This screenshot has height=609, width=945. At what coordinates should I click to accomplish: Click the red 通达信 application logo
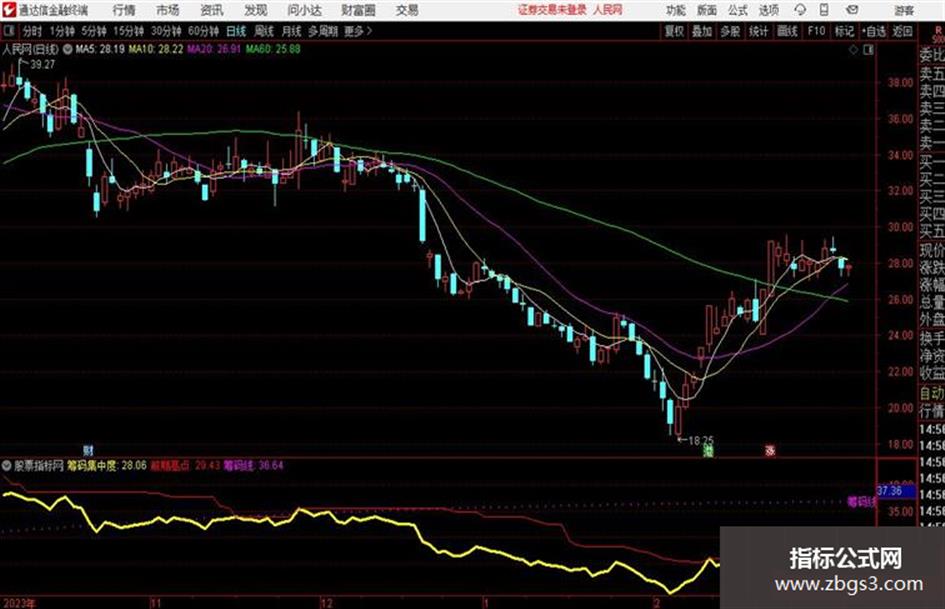pyautogui.click(x=9, y=10)
